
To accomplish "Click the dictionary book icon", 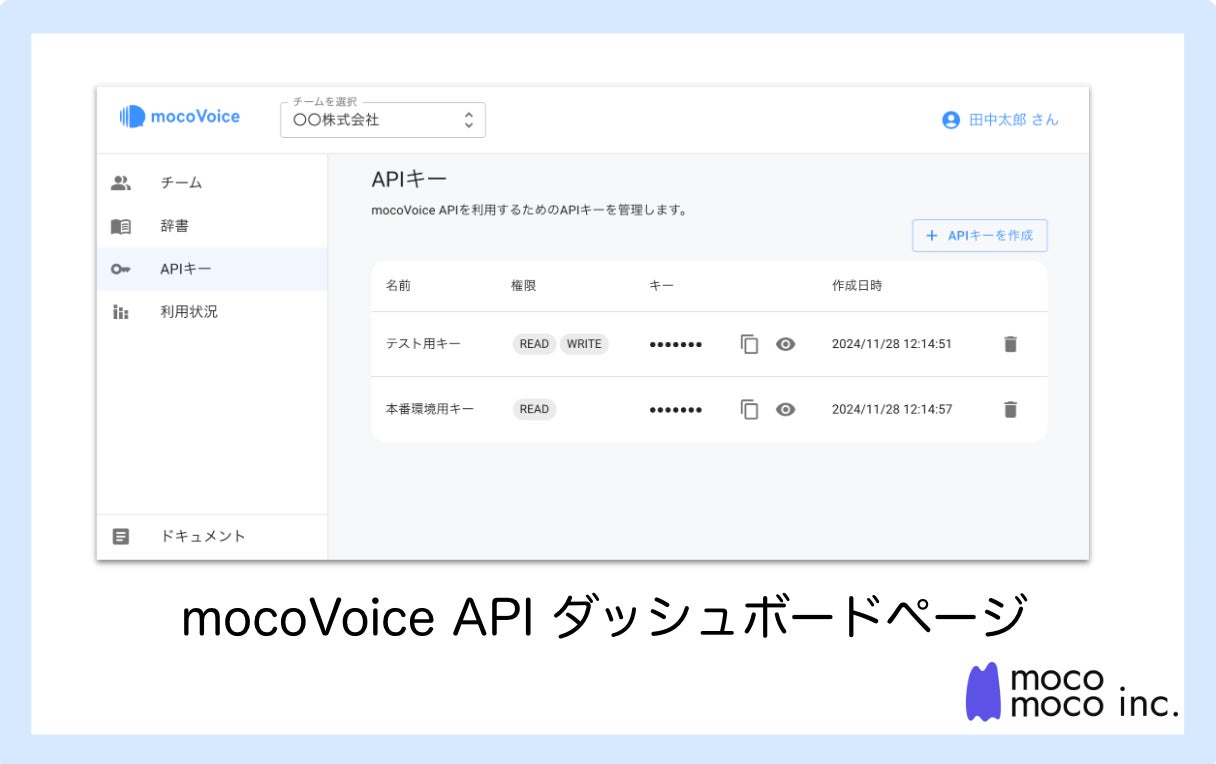I will (121, 226).
